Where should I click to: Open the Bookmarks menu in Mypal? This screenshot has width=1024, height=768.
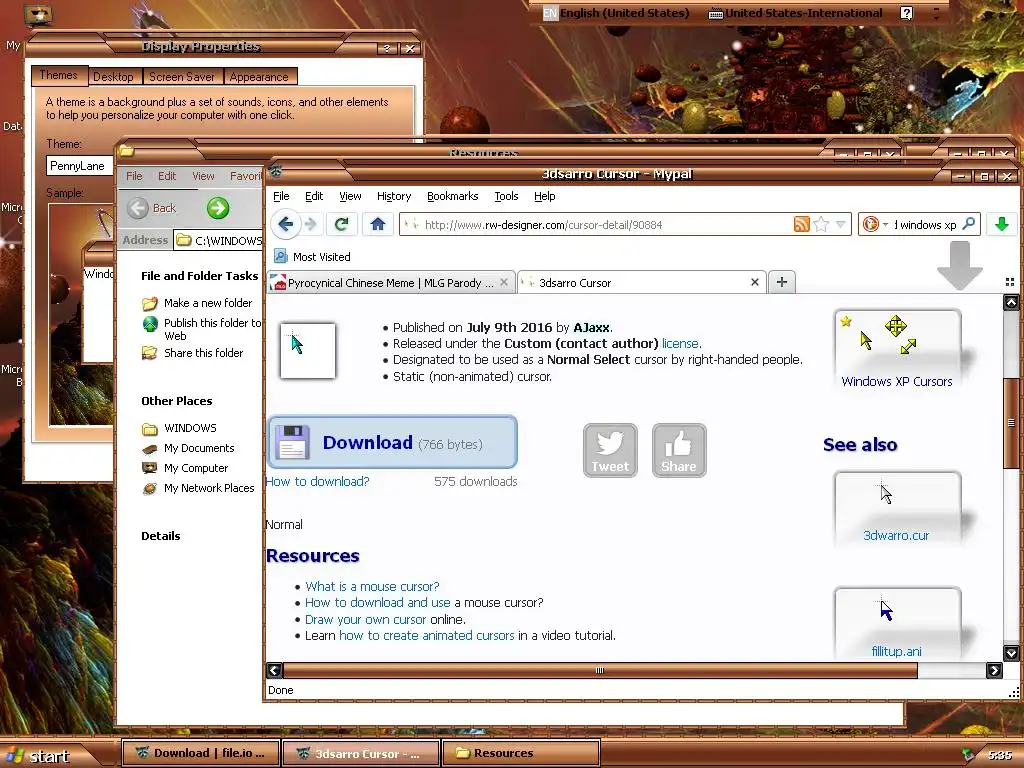click(453, 196)
